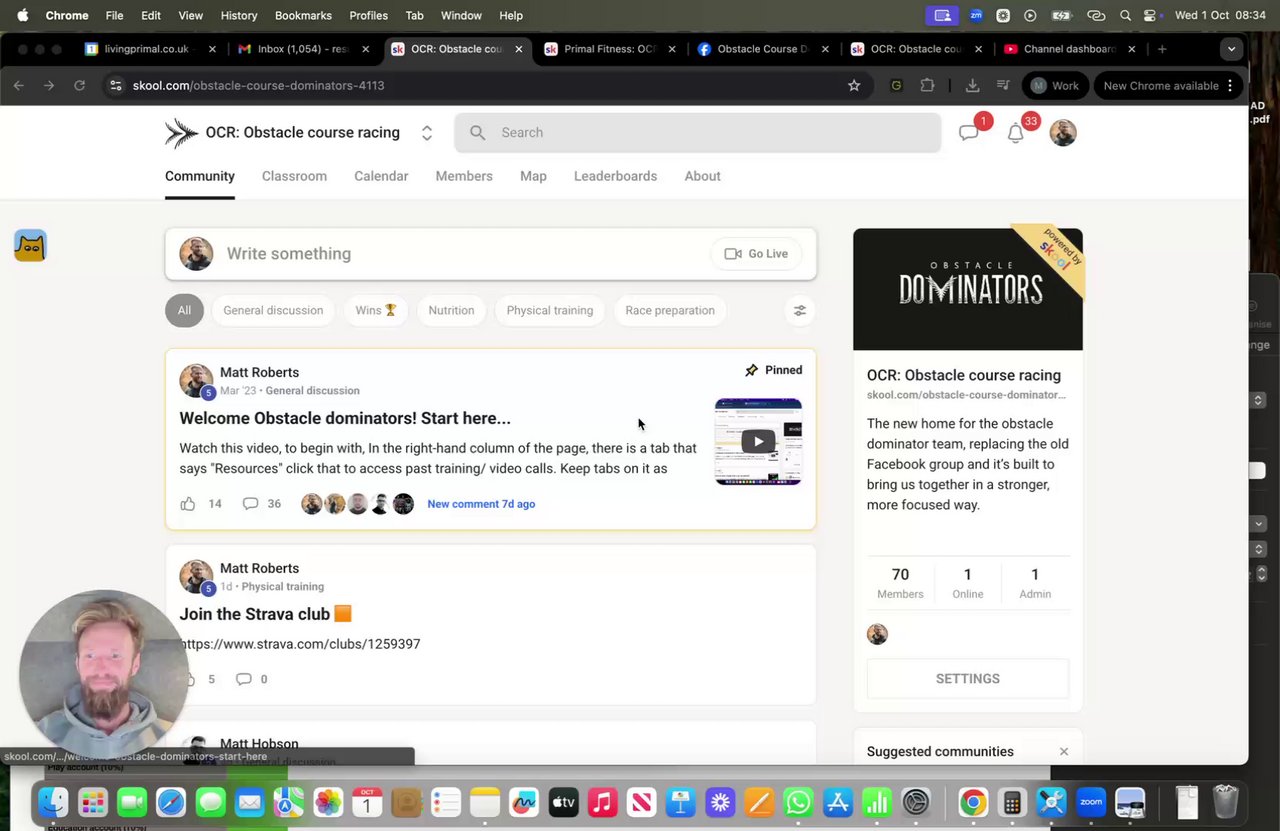Open the Safari compass icon in the dock
1280x831 pixels.
click(x=171, y=802)
